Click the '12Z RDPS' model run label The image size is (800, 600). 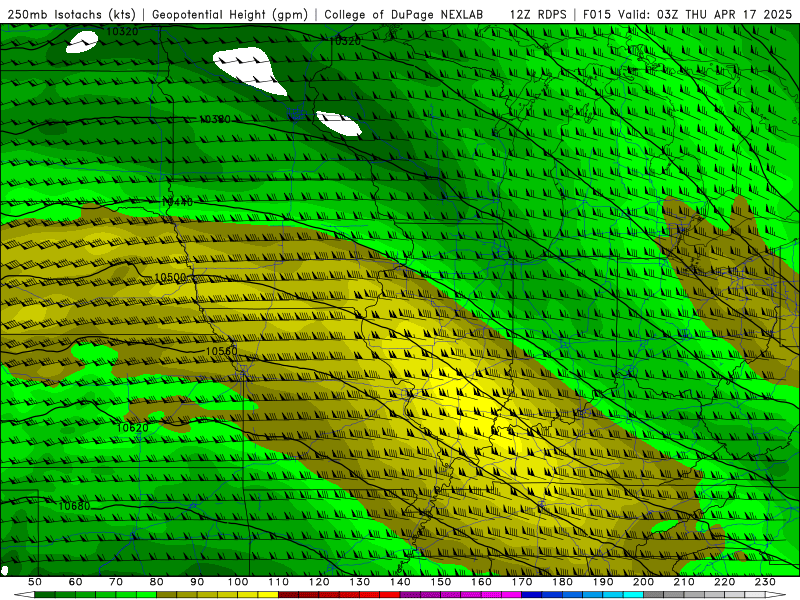(538, 14)
